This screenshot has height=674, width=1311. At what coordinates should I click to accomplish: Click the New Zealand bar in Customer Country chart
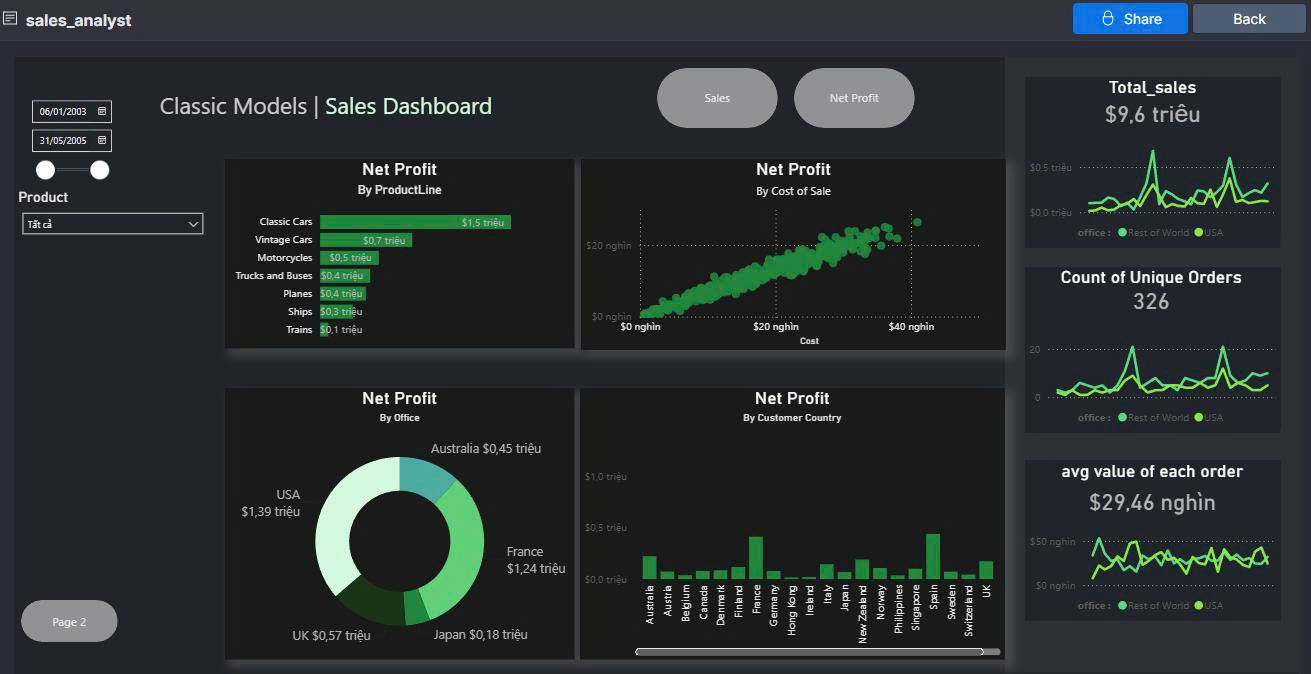click(862, 569)
